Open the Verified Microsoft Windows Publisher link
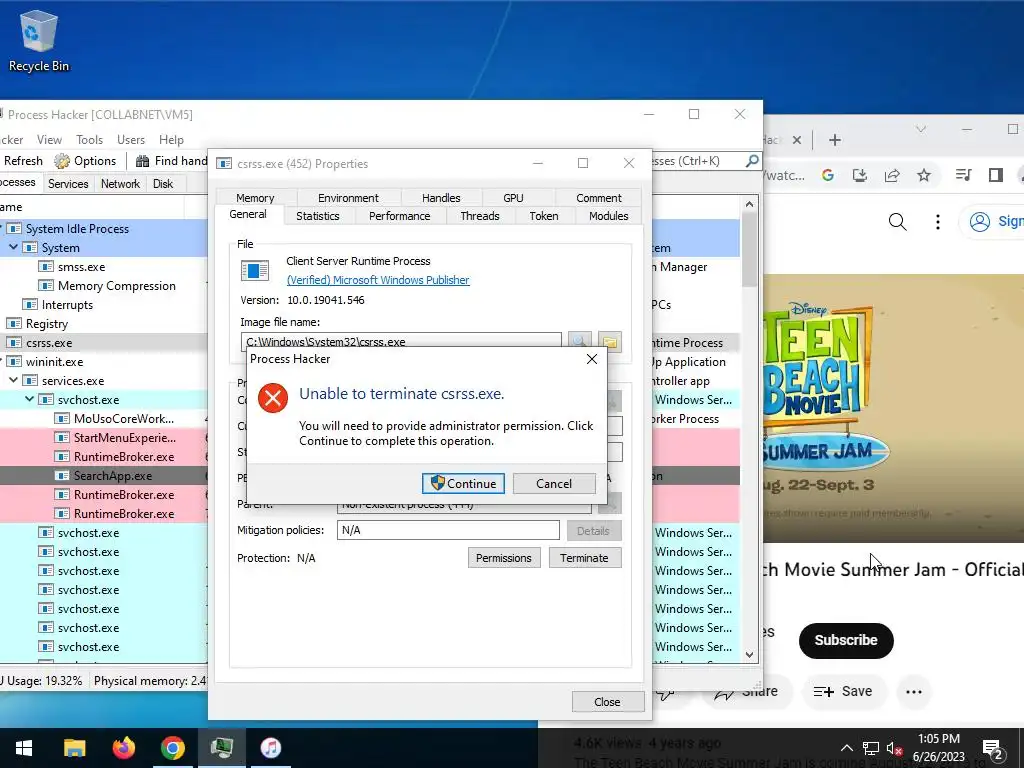This screenshot has height=768, width=1024. 377,280
